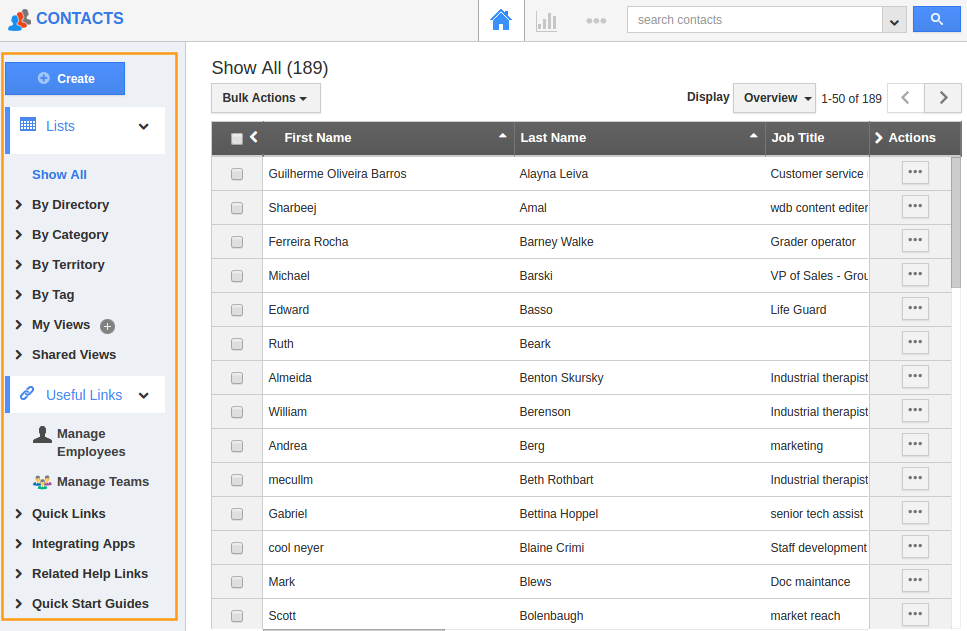Screen dimensions: 967x631
Task: Click the Create button
Action: (x=64, y=78)
